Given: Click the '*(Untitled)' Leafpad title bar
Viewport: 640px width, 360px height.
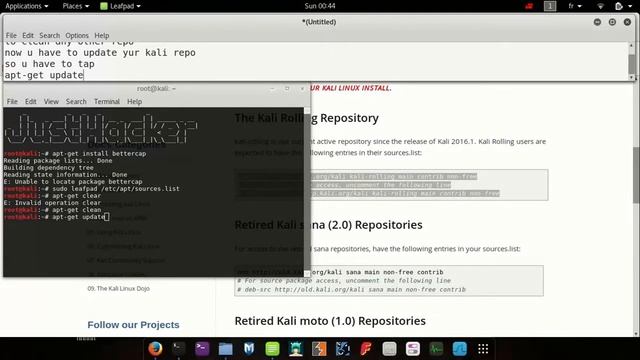Looking at the screenshot, I should [318, 22].
